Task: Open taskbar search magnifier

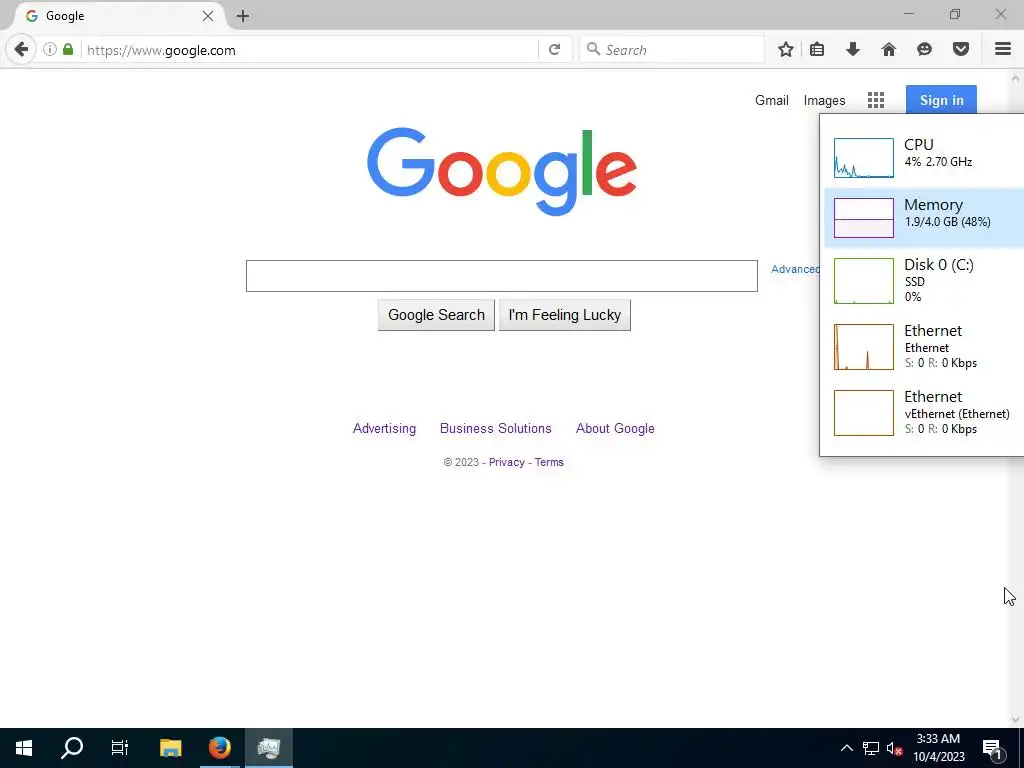Action: tap(72, 748)
